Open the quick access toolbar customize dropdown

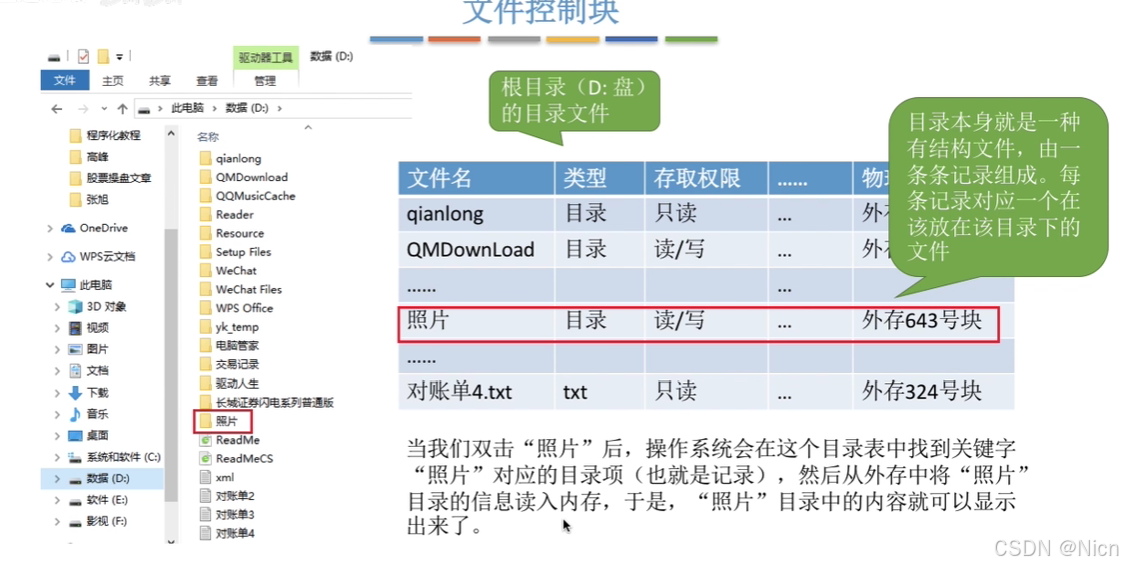[x=120, y=57]
